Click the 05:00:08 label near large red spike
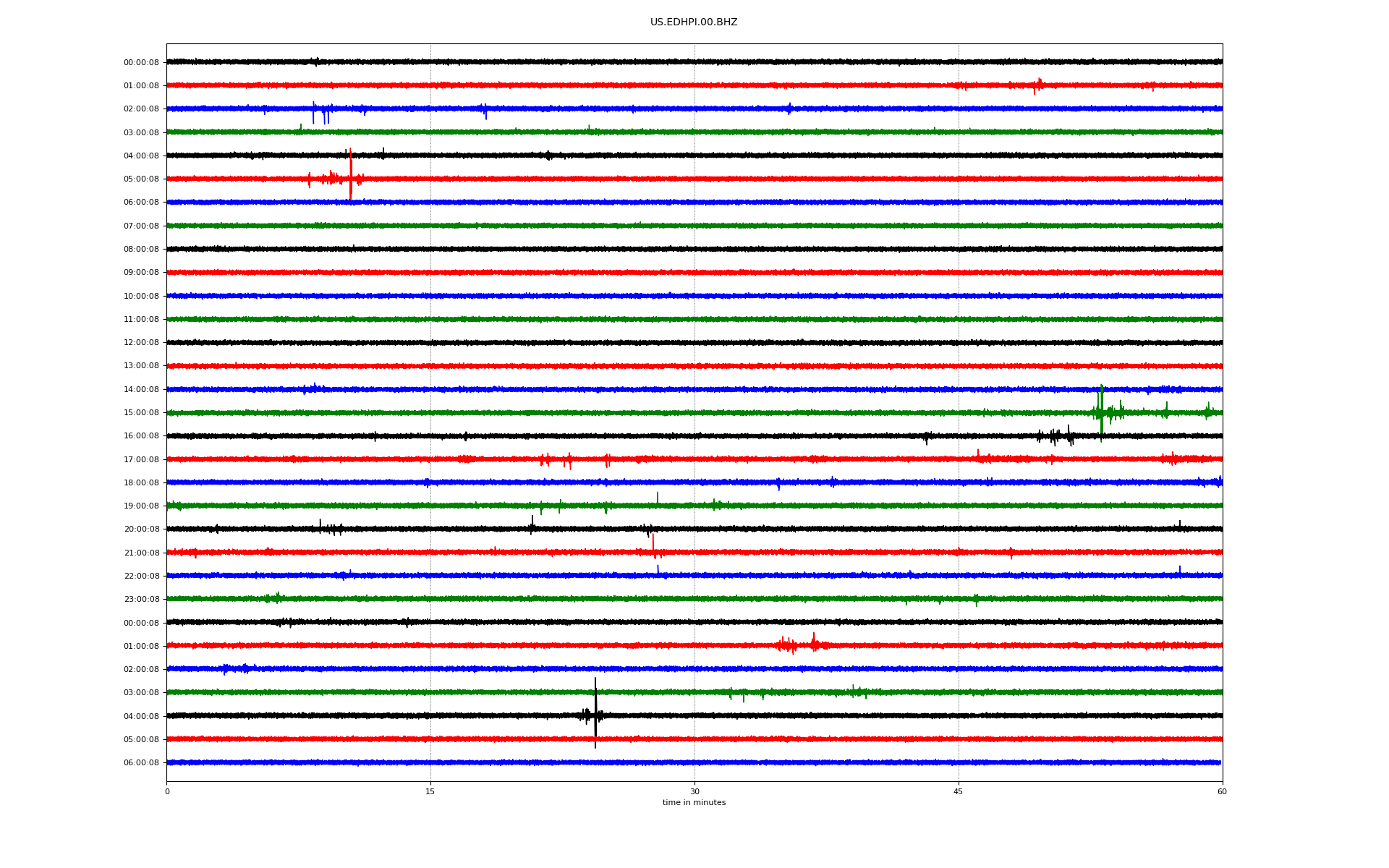The width and height of the screenshot is (1389, 868). 141,179
